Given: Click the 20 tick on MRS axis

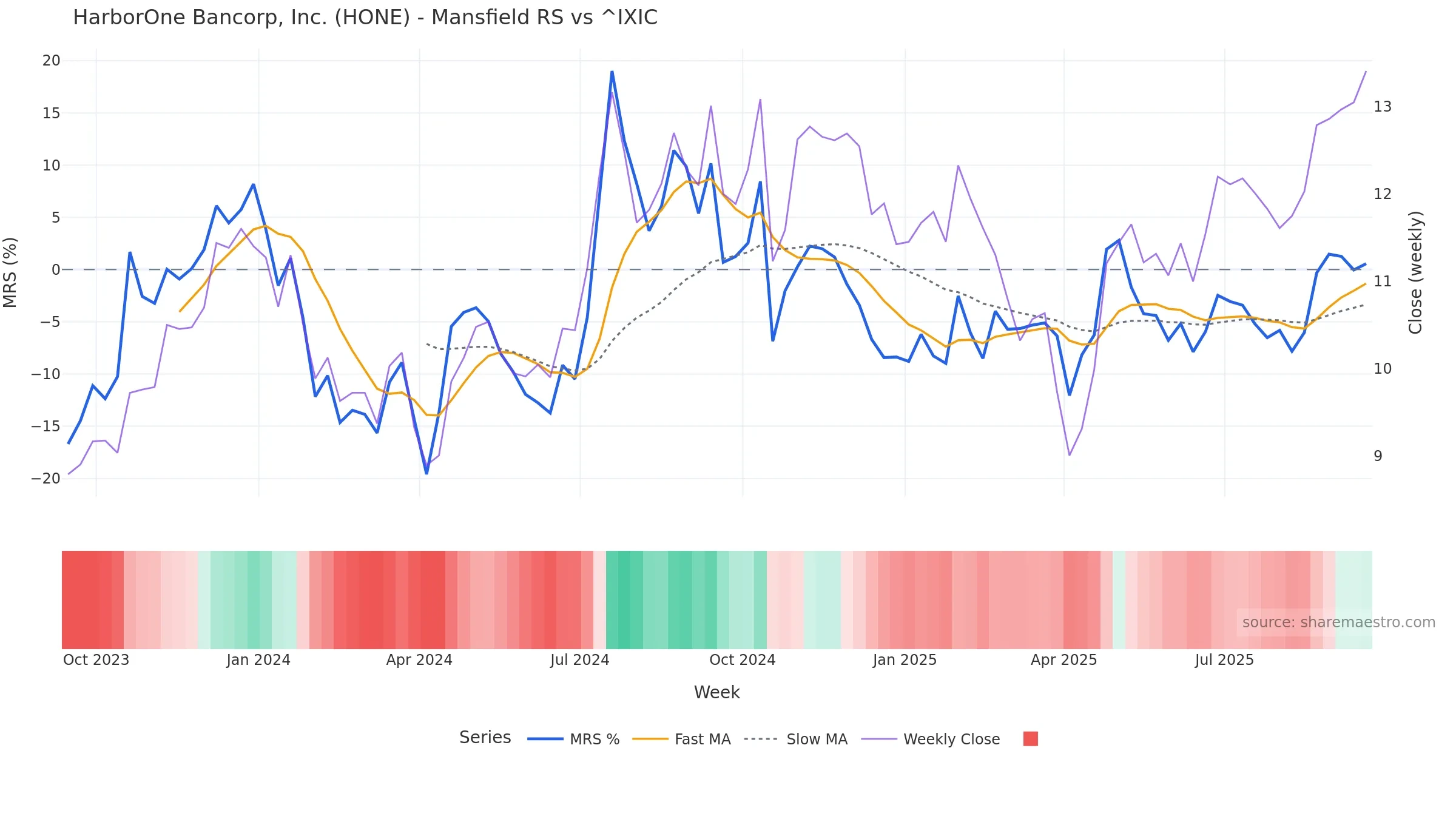Looking at the screenshot, I should pos(51,61).
